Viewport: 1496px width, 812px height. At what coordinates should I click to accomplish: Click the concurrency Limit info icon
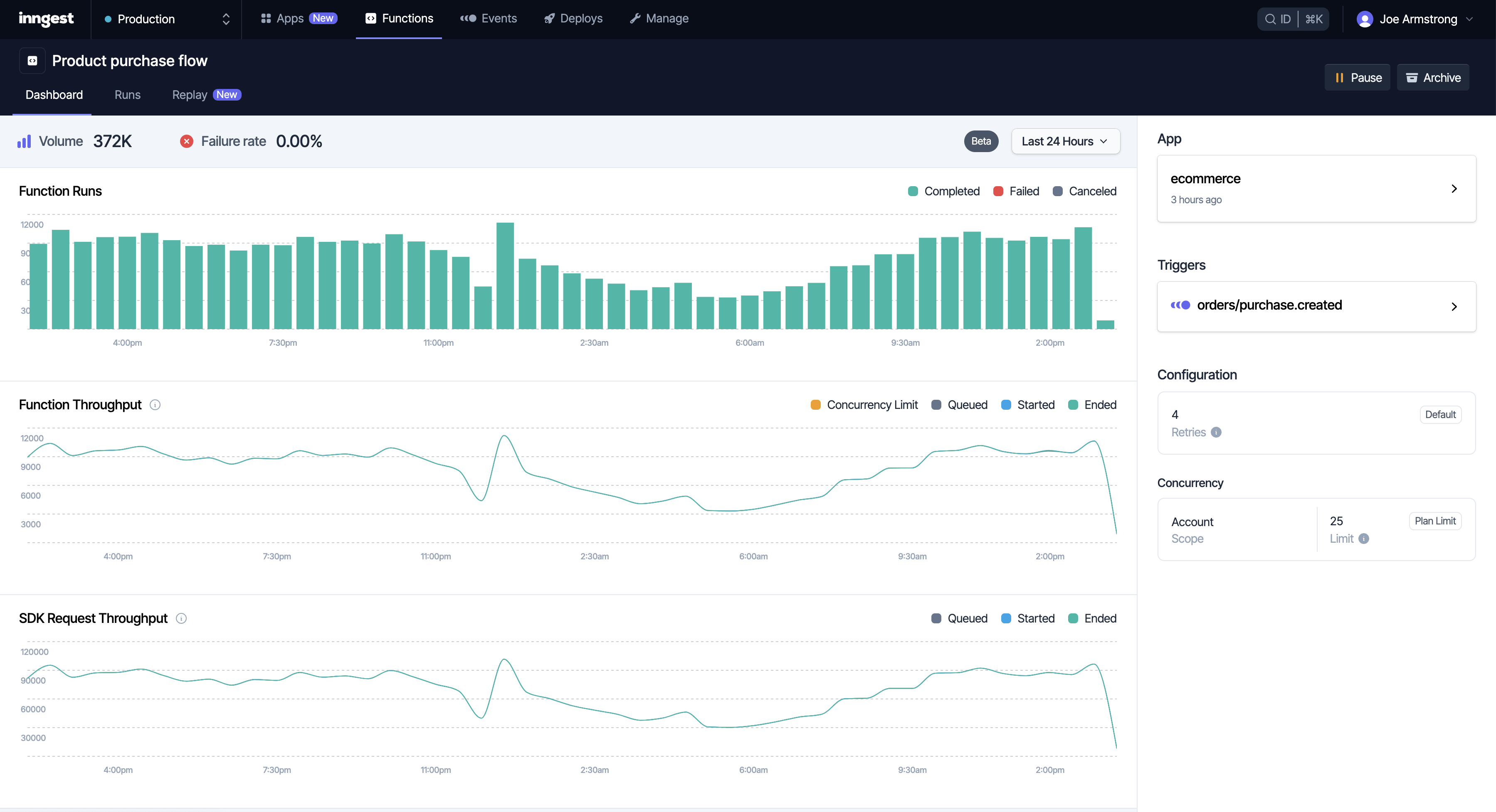coord(1364,539)
